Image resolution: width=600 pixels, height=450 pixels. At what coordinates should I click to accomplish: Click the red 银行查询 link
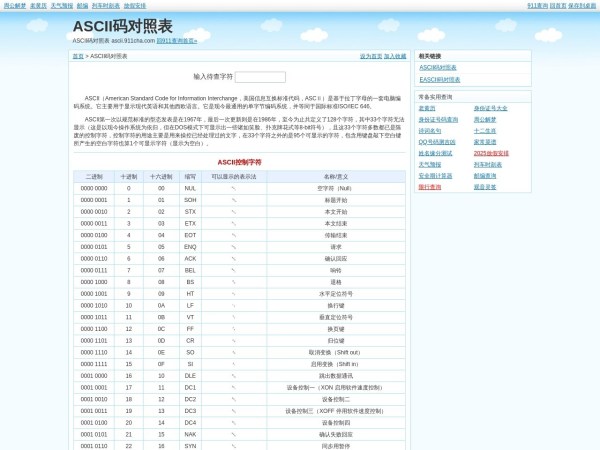pyautogui.click(x=429, y=186)
